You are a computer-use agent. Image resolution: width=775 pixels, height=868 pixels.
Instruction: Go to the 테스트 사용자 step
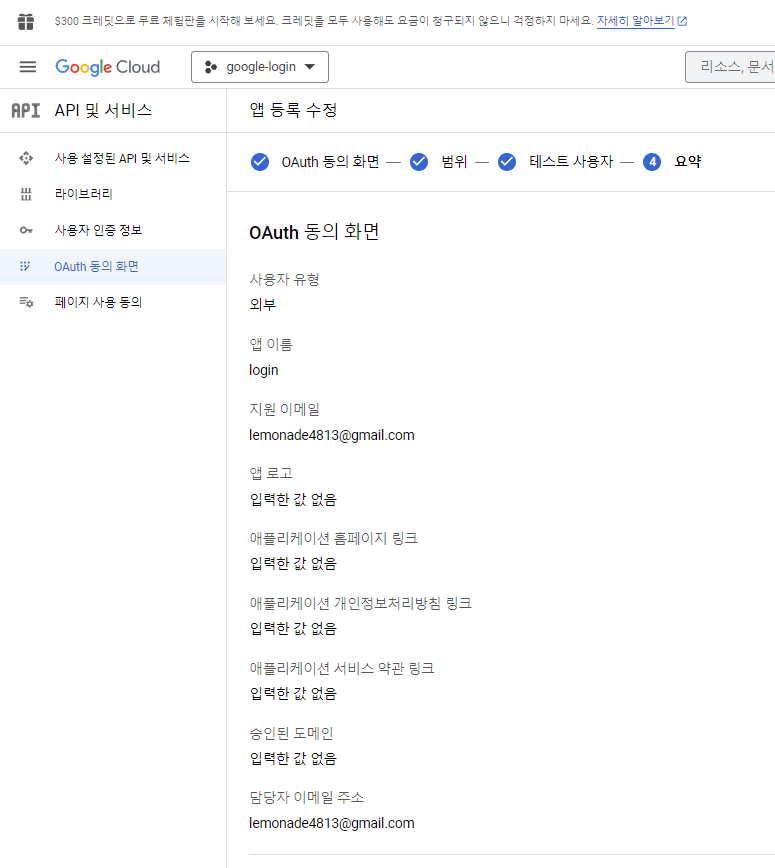[x=571, y=162]
